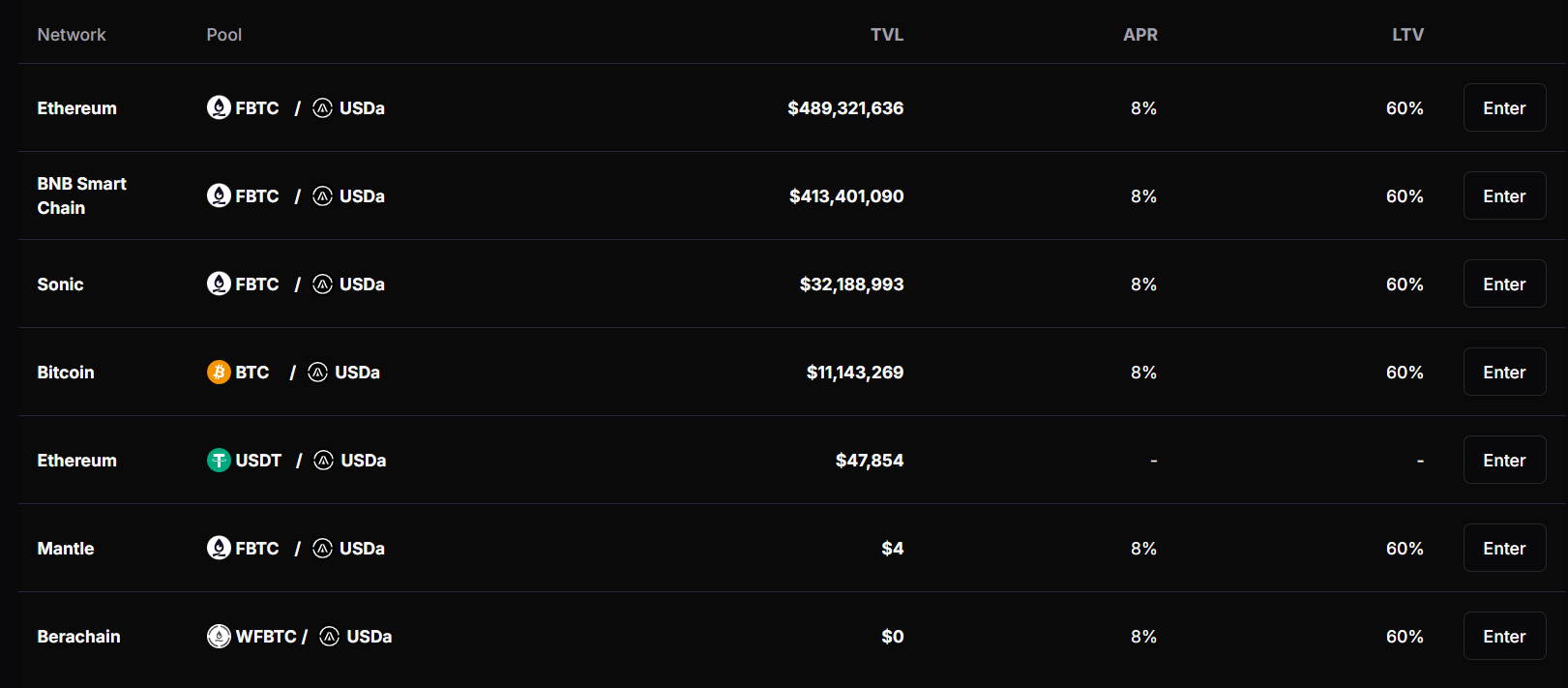The height and width of the screenshot is (688, 1568).
Task: Open the USDT/USDa pool via Enter
Action: (x=1504, y=461)
